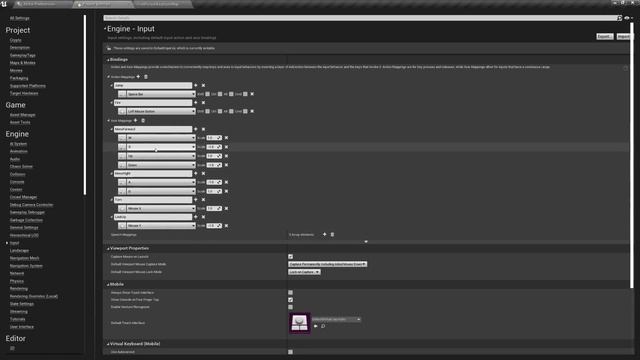Screen dimensions: 640x360
Task: Add a key binding to the Fire action
Action: point(196,102)
